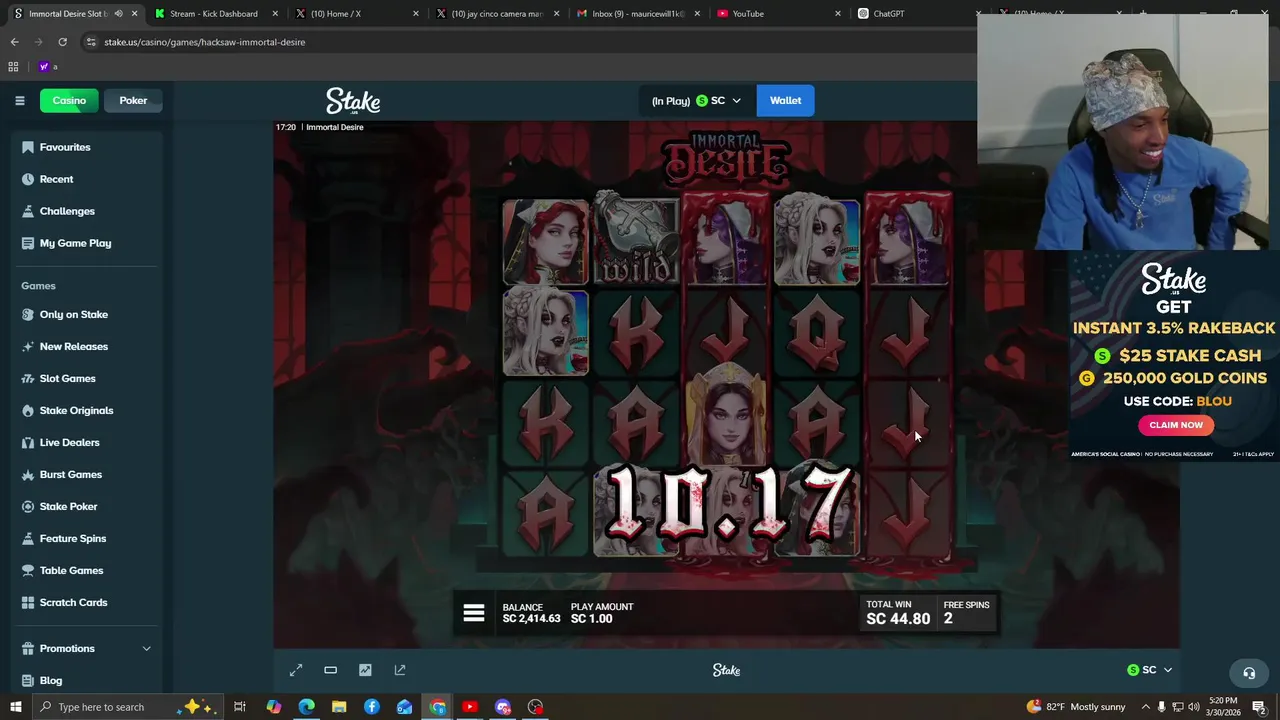Open the Windows Start menu

click(15, 707)
